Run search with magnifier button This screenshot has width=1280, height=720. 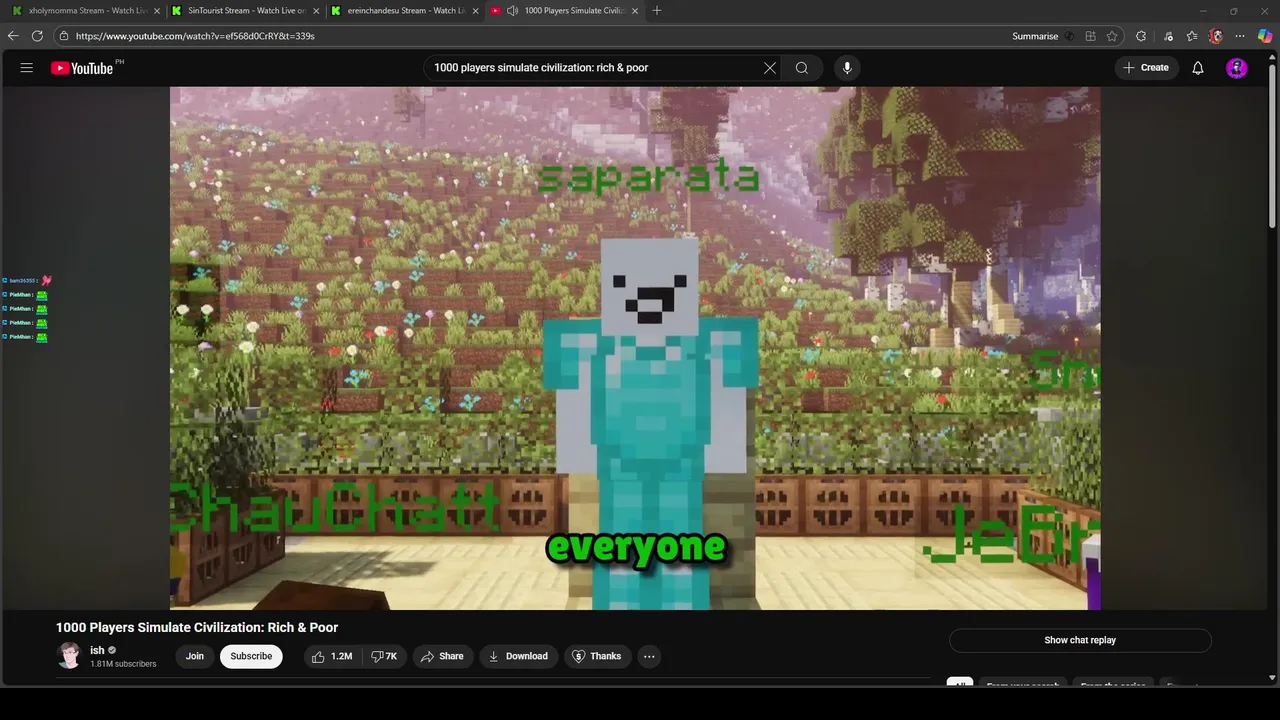[x=801, y=68]
